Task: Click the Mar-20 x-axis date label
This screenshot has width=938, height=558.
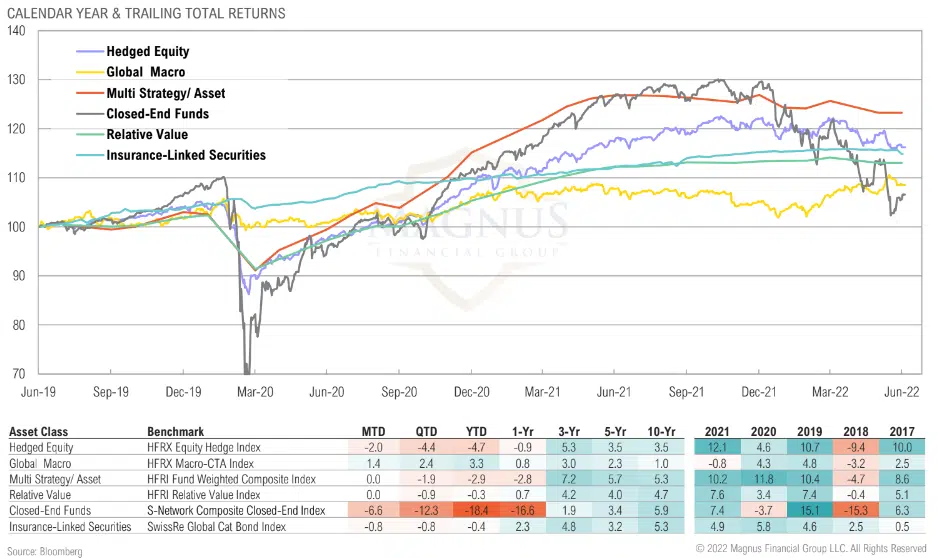Action: (254, 393)
